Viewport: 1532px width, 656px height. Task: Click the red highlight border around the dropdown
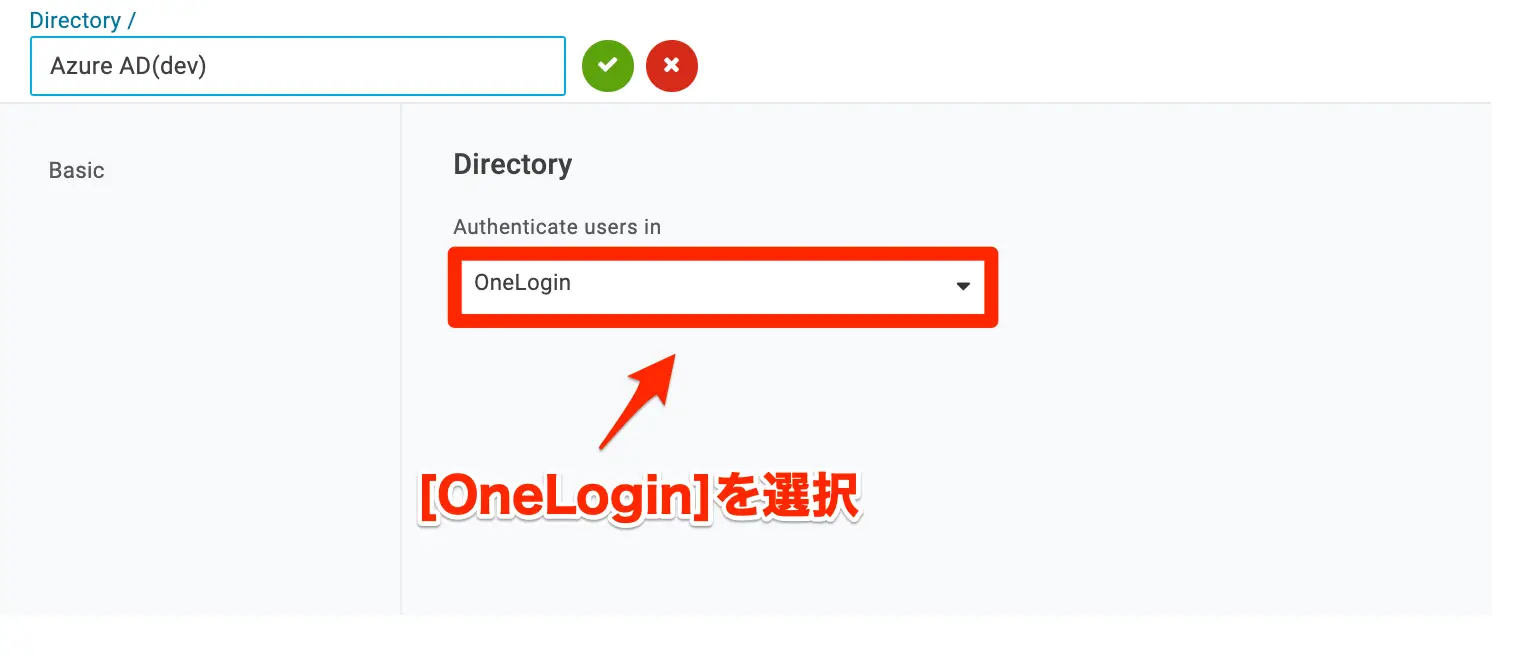[x=722, y=253]
